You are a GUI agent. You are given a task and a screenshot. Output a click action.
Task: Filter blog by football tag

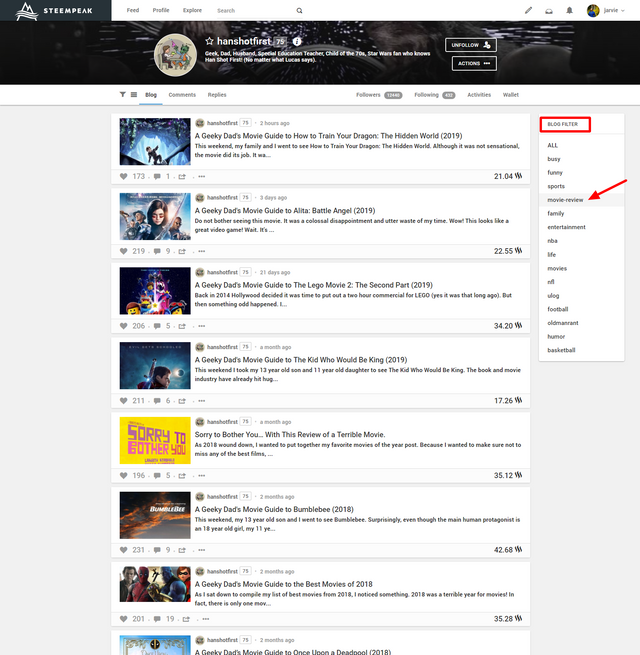point(558,309)
